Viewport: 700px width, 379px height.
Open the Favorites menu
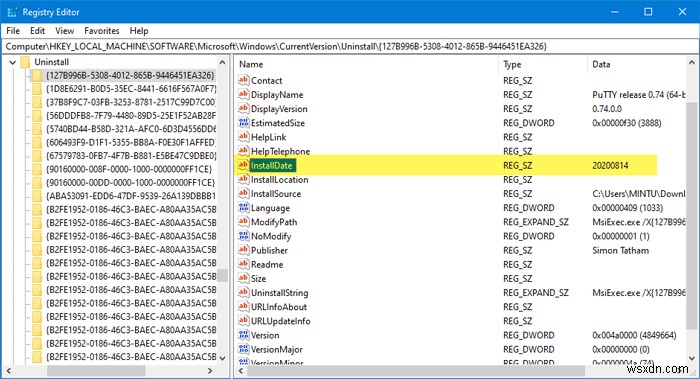click(x=102, y=31)
